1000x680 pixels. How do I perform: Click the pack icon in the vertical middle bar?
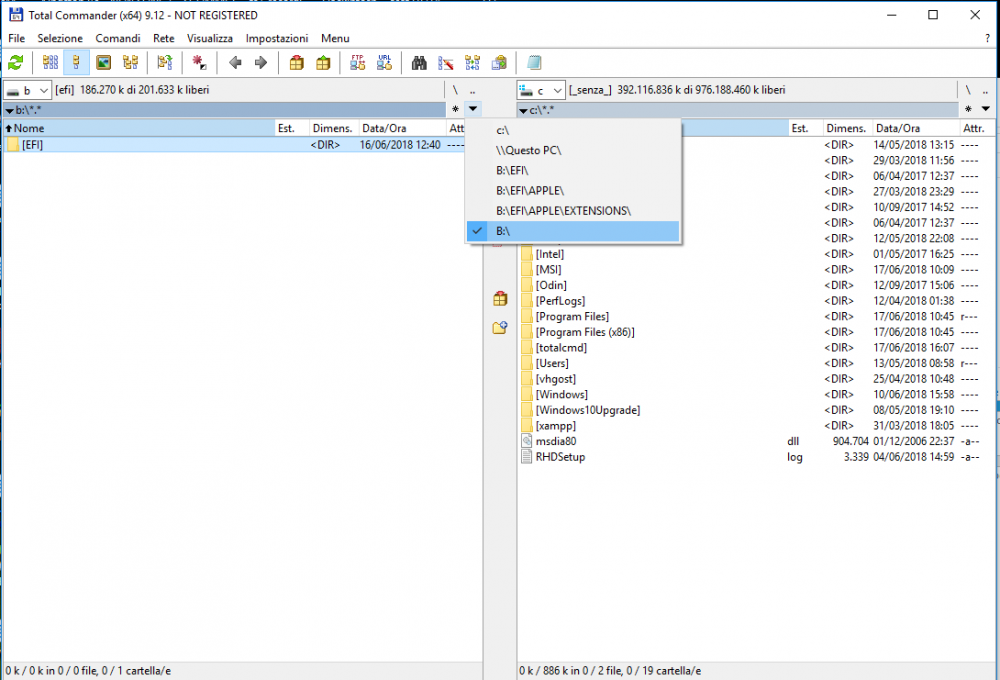pos(500,299)
